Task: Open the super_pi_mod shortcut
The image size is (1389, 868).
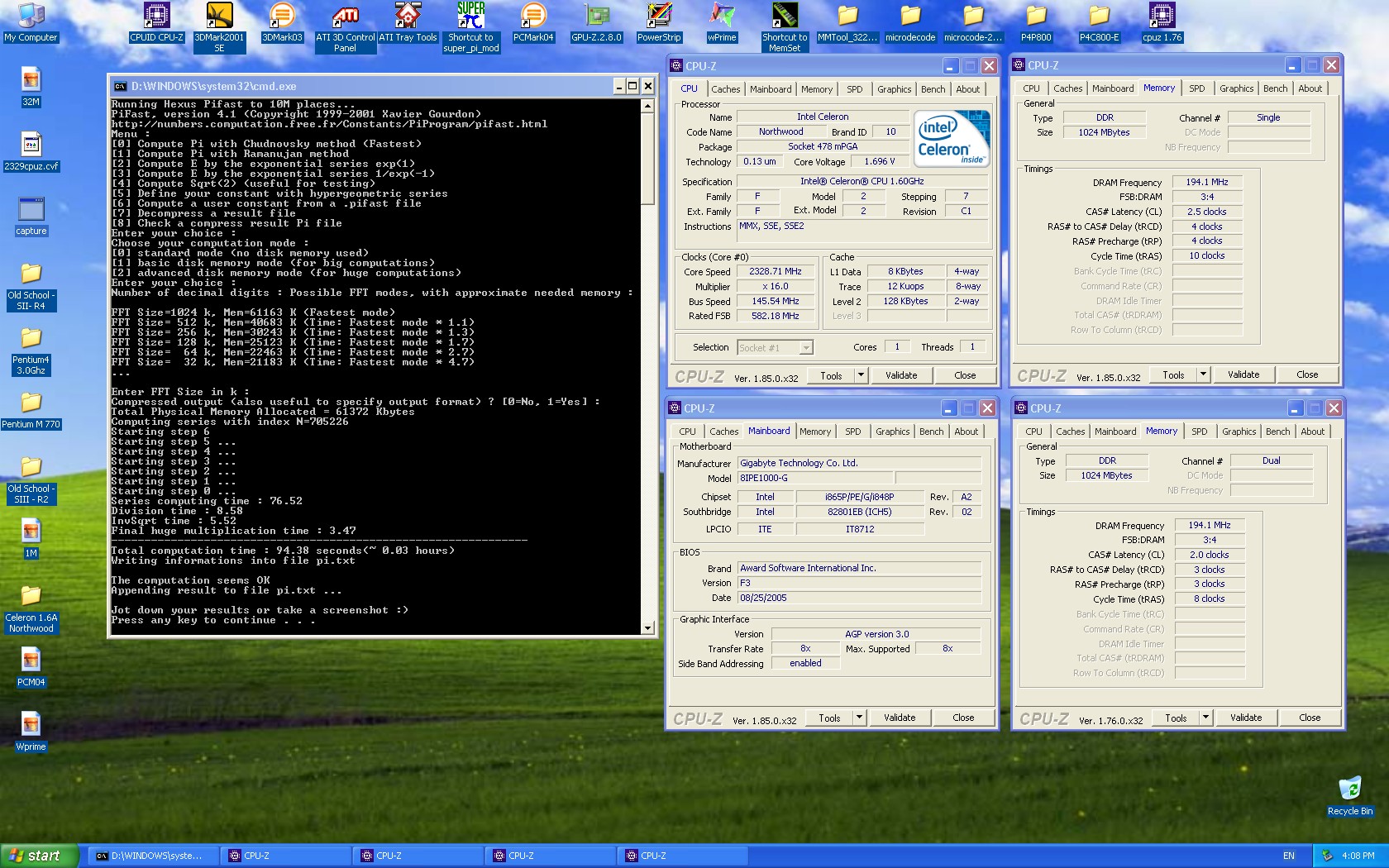Action: click(471, 27)
